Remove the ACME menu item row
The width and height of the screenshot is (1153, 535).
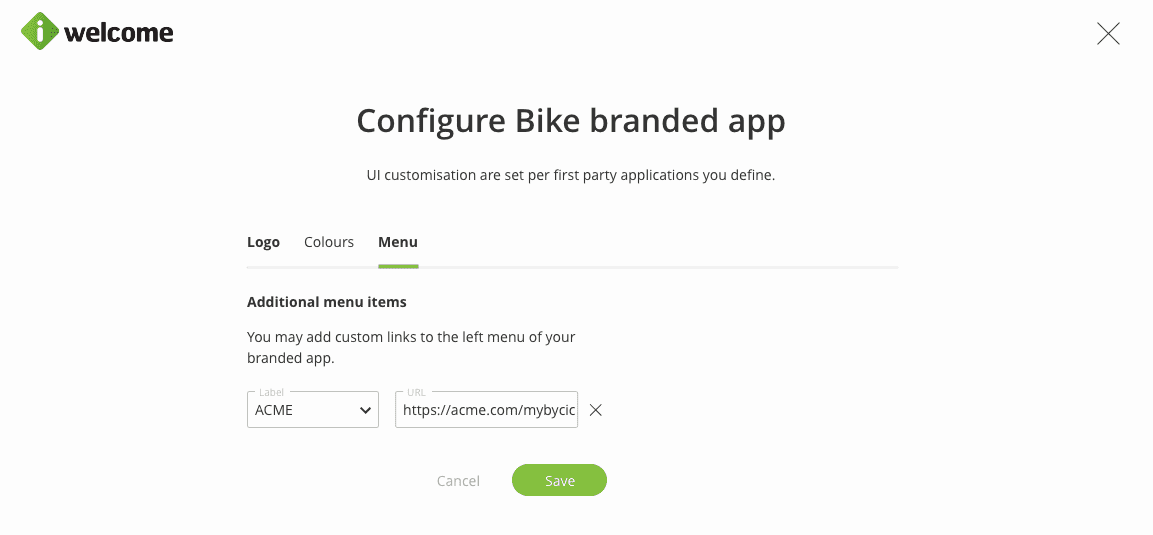pyautogui.click(x=596, y=410)
